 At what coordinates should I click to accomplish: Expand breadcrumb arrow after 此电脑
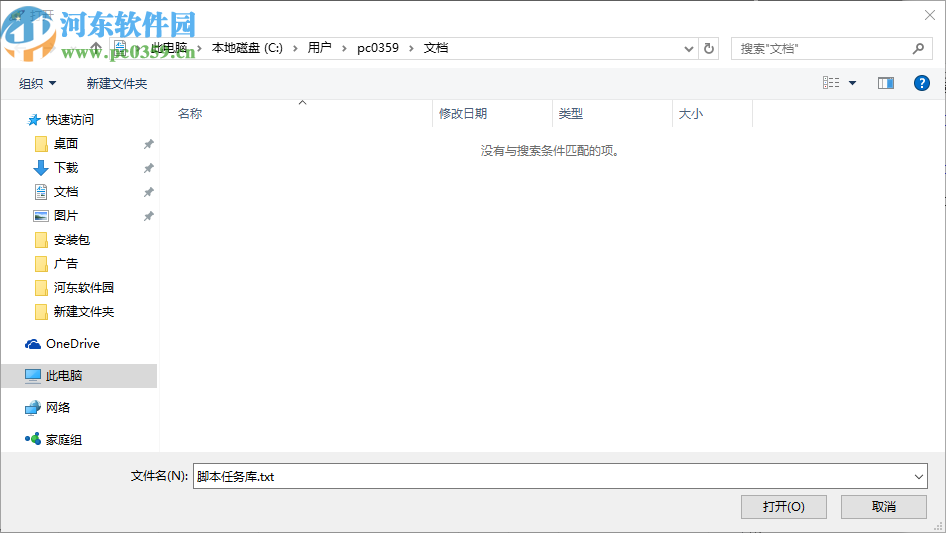pos(199,48)
